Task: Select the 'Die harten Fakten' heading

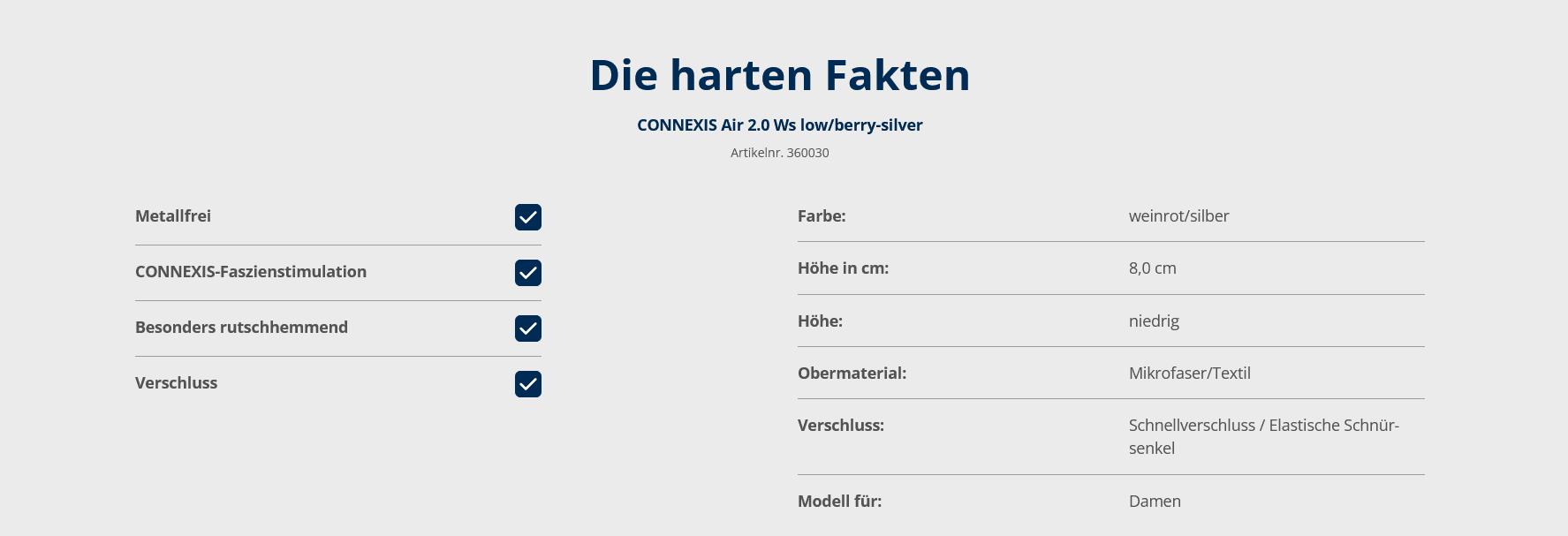Action: click(780, 75)
